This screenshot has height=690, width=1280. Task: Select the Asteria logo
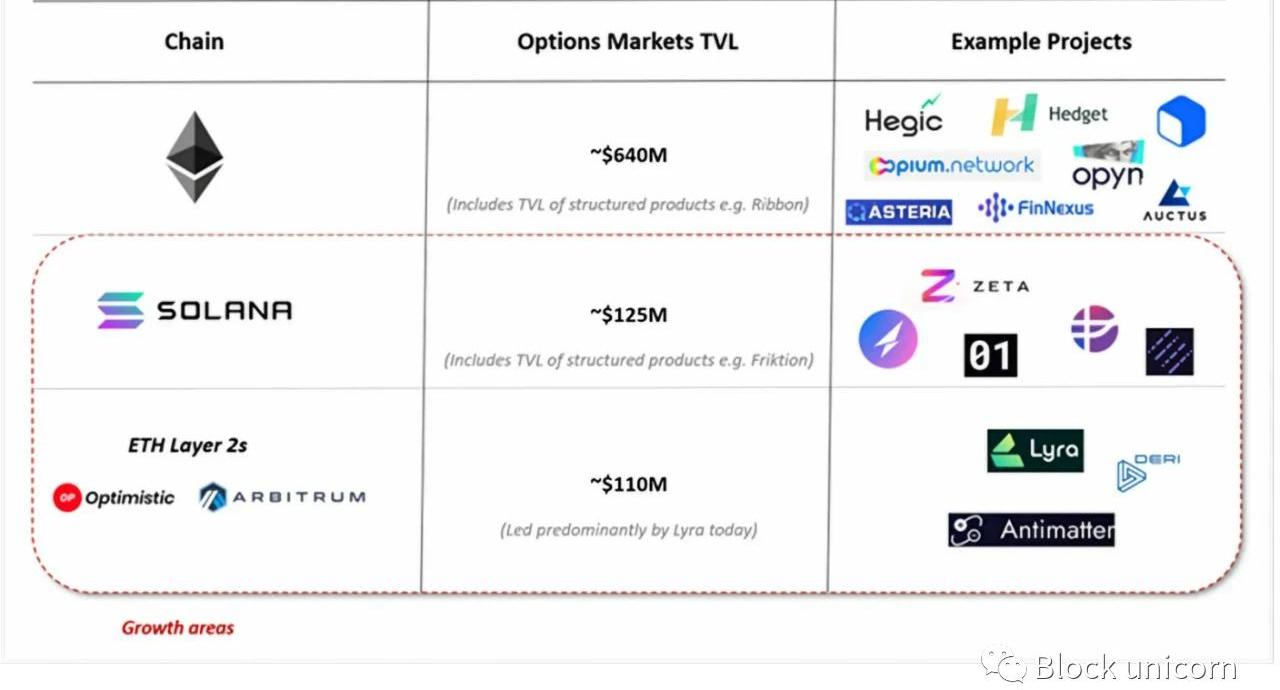click(x=899, y=212)
